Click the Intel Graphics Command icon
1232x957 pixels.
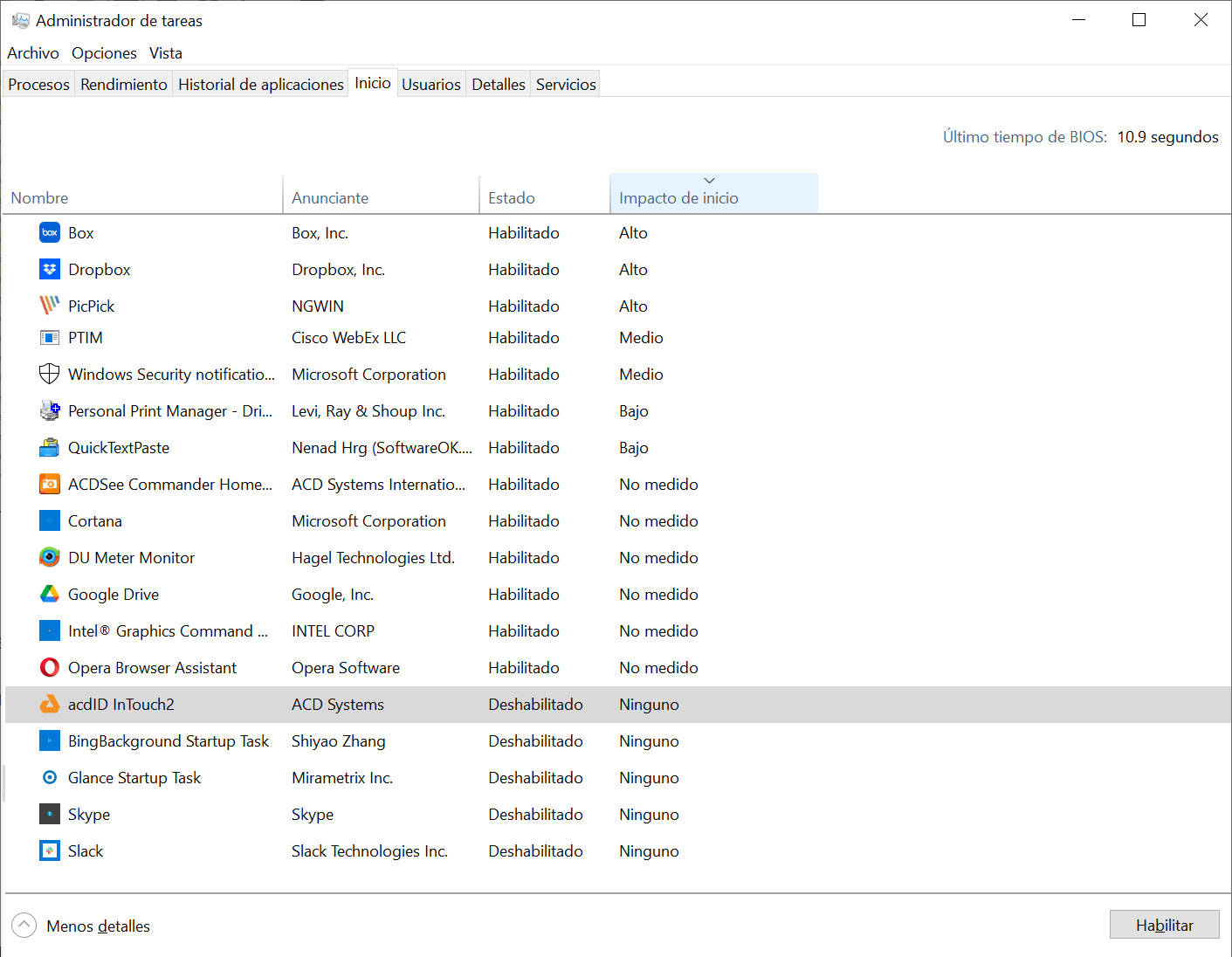(50, 630)
